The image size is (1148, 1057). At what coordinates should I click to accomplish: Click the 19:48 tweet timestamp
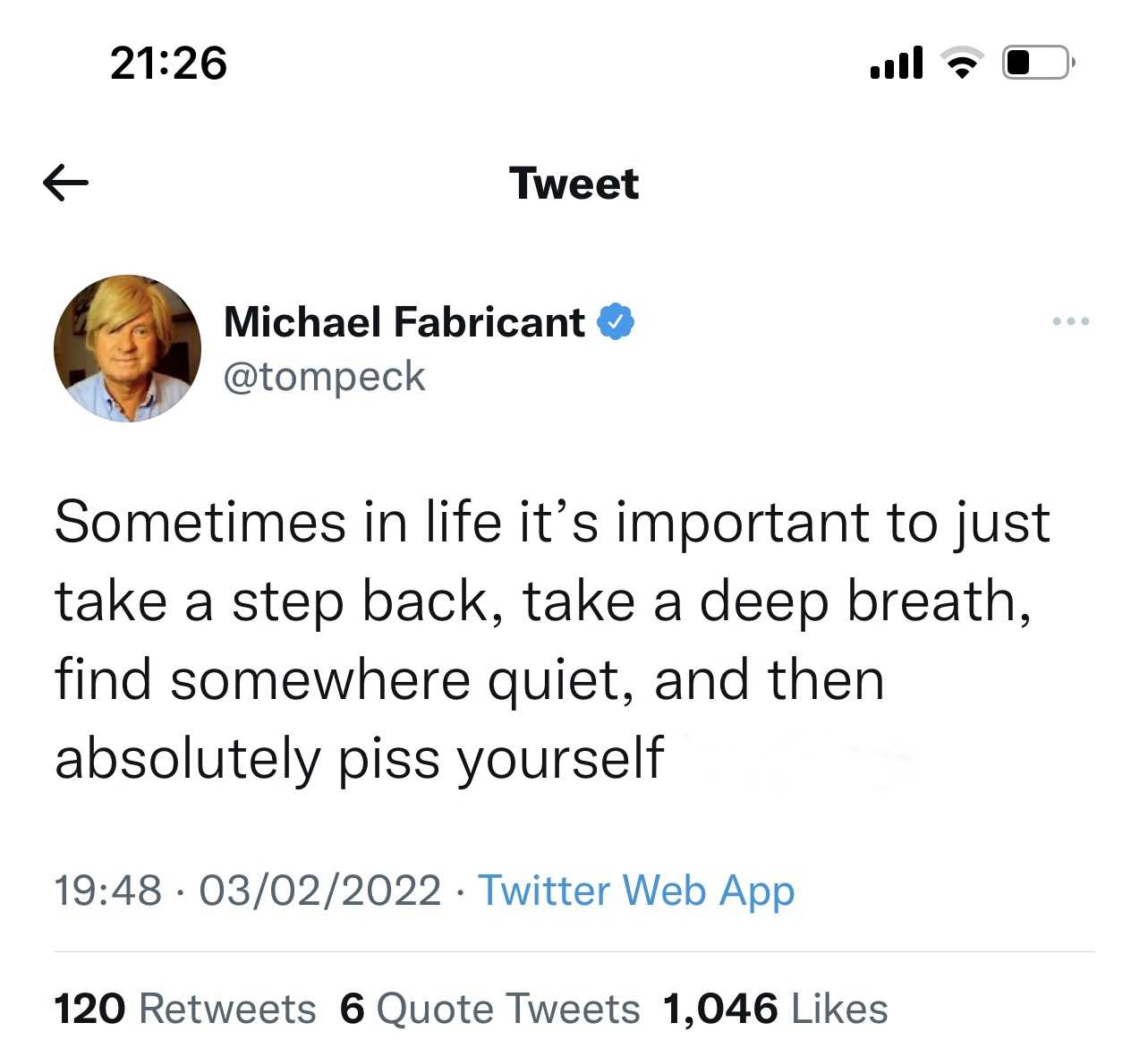108,891
